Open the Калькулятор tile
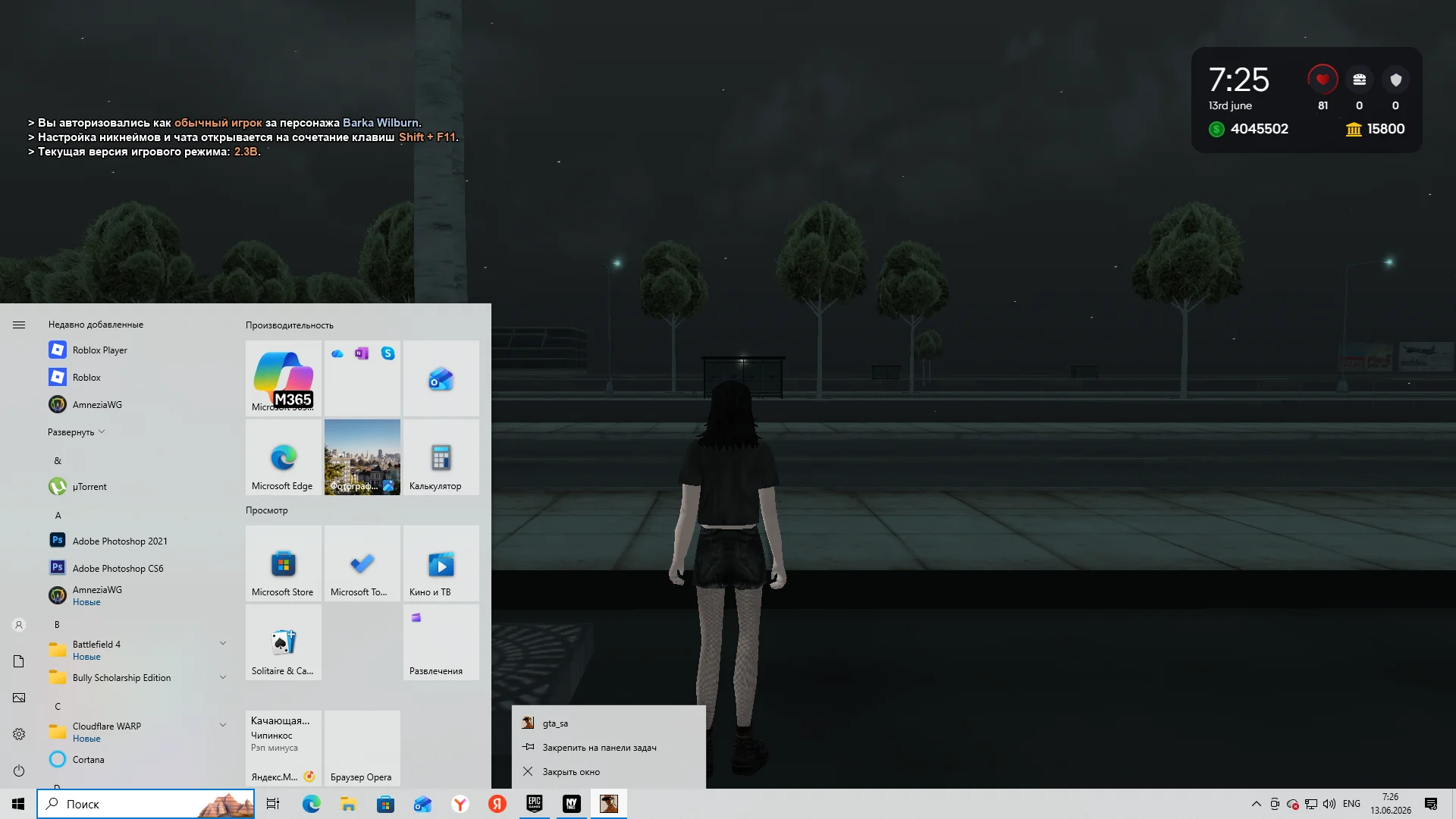1456x819 pixels. coord(441,457)
